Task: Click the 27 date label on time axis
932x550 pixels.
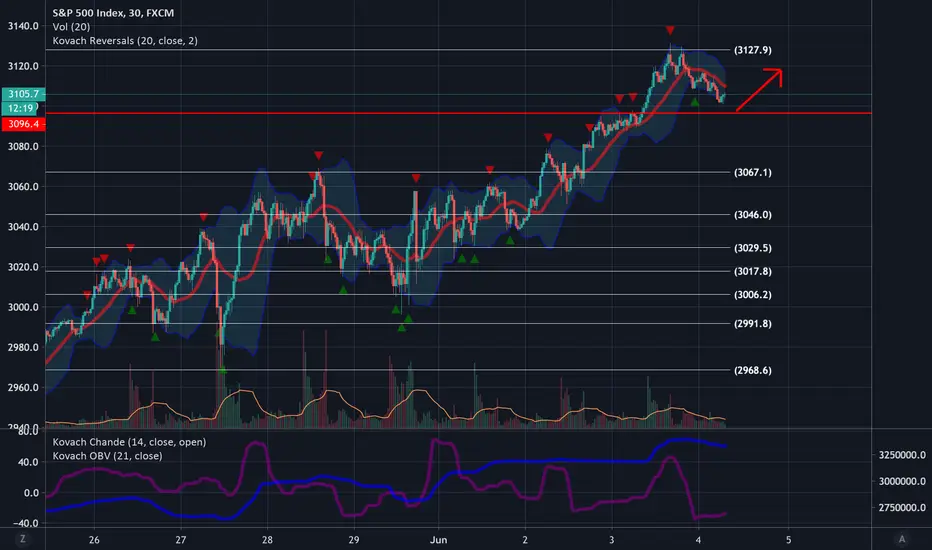Action: coord(181,540)
